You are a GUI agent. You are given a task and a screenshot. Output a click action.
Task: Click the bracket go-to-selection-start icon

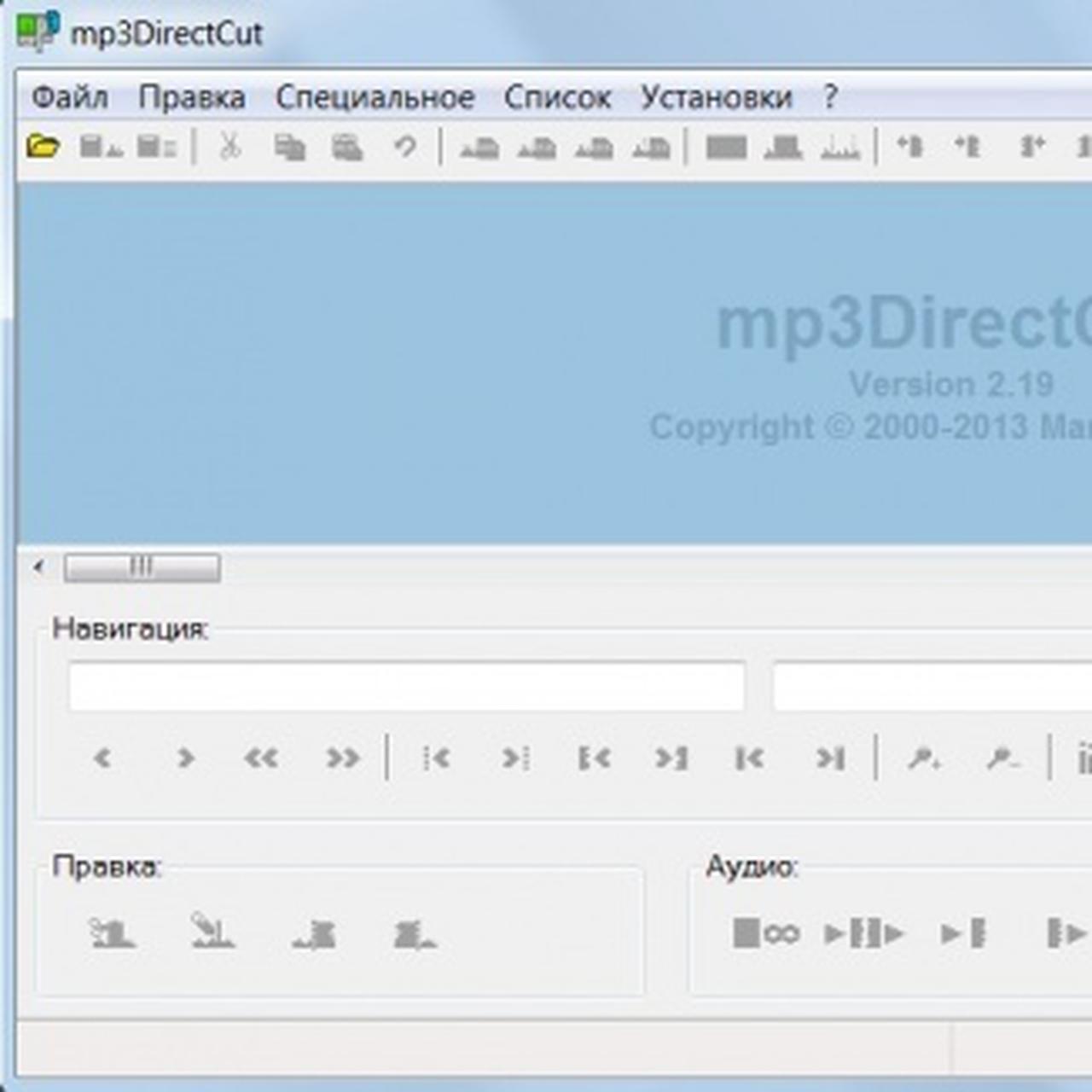click(x=594, y=758)
